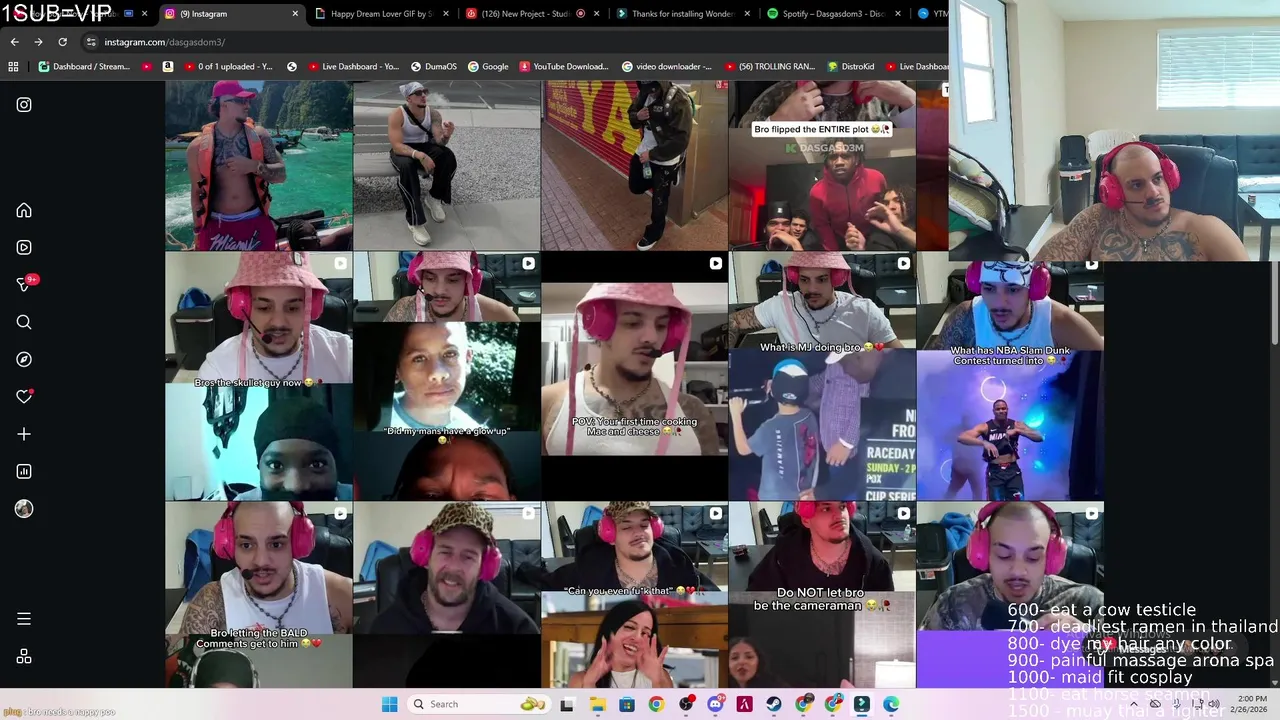The image size is (1280, 720).
Task: Open first time cooking Mac and cheese reel
Action: [x=634, y=376]
